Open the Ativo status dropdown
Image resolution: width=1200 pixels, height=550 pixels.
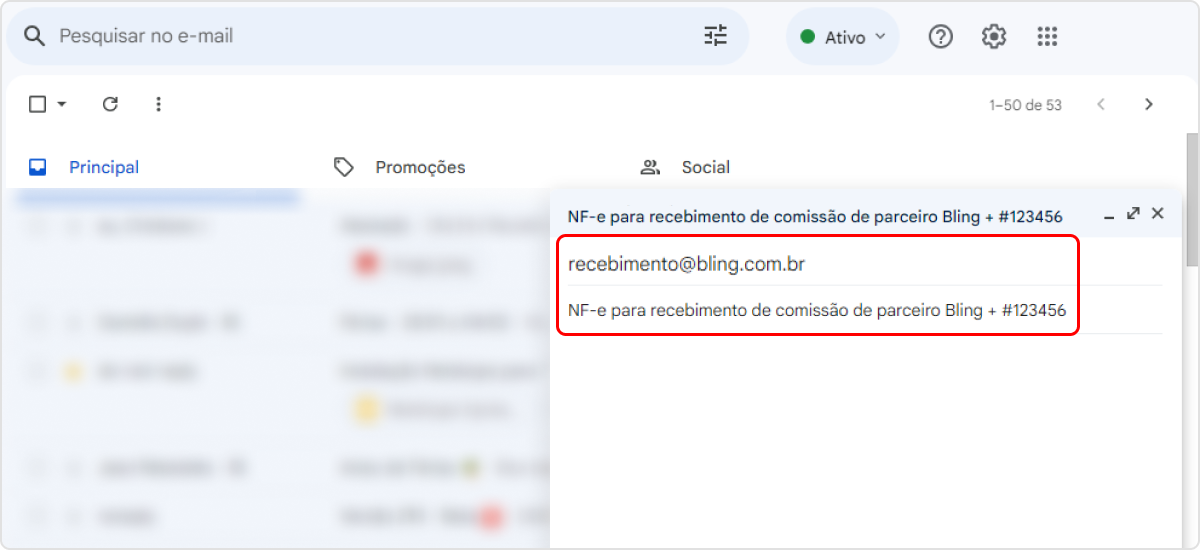(x=842, y=37)
